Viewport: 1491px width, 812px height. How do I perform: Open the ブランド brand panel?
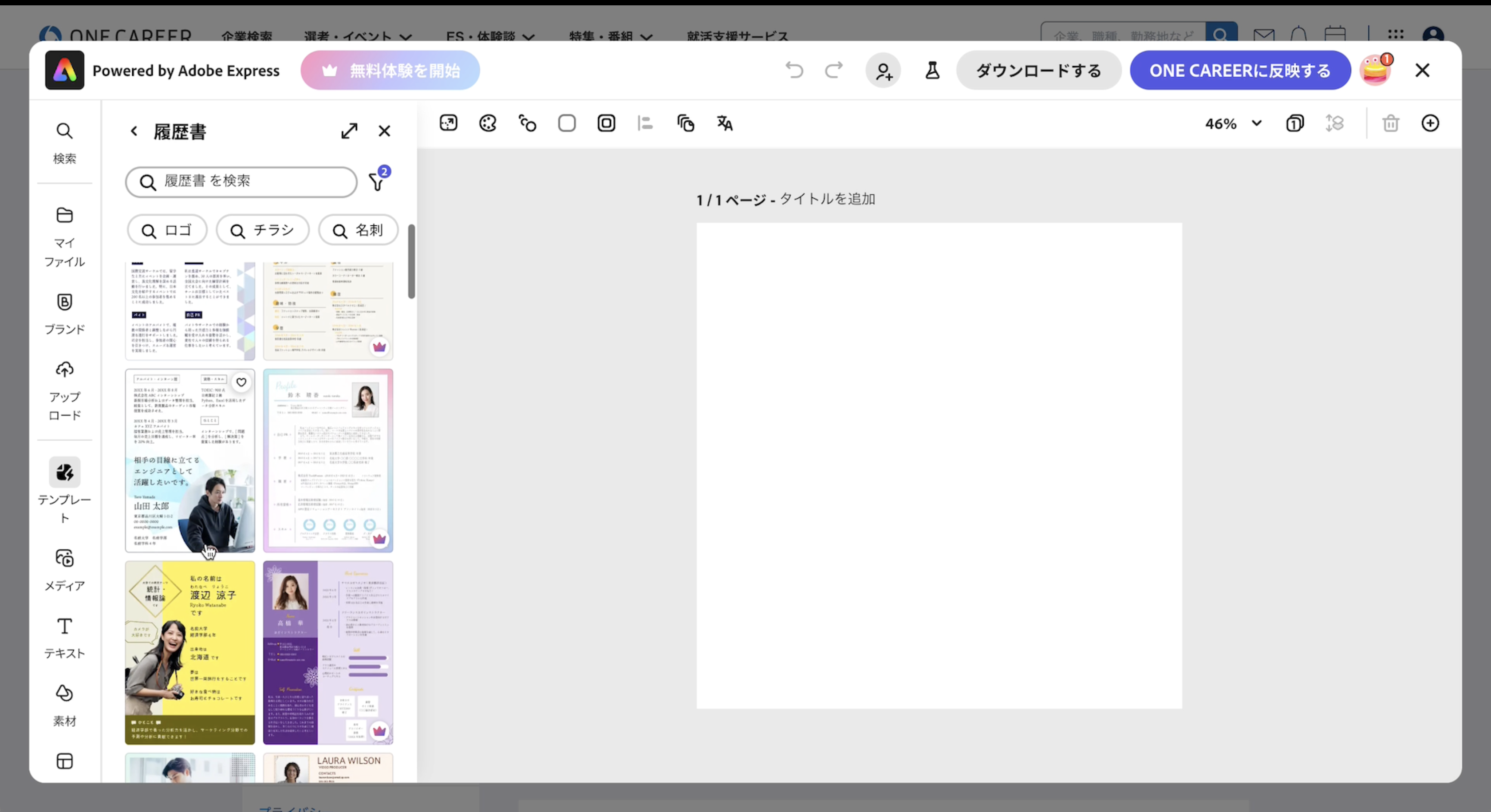(x=64, y=314)
